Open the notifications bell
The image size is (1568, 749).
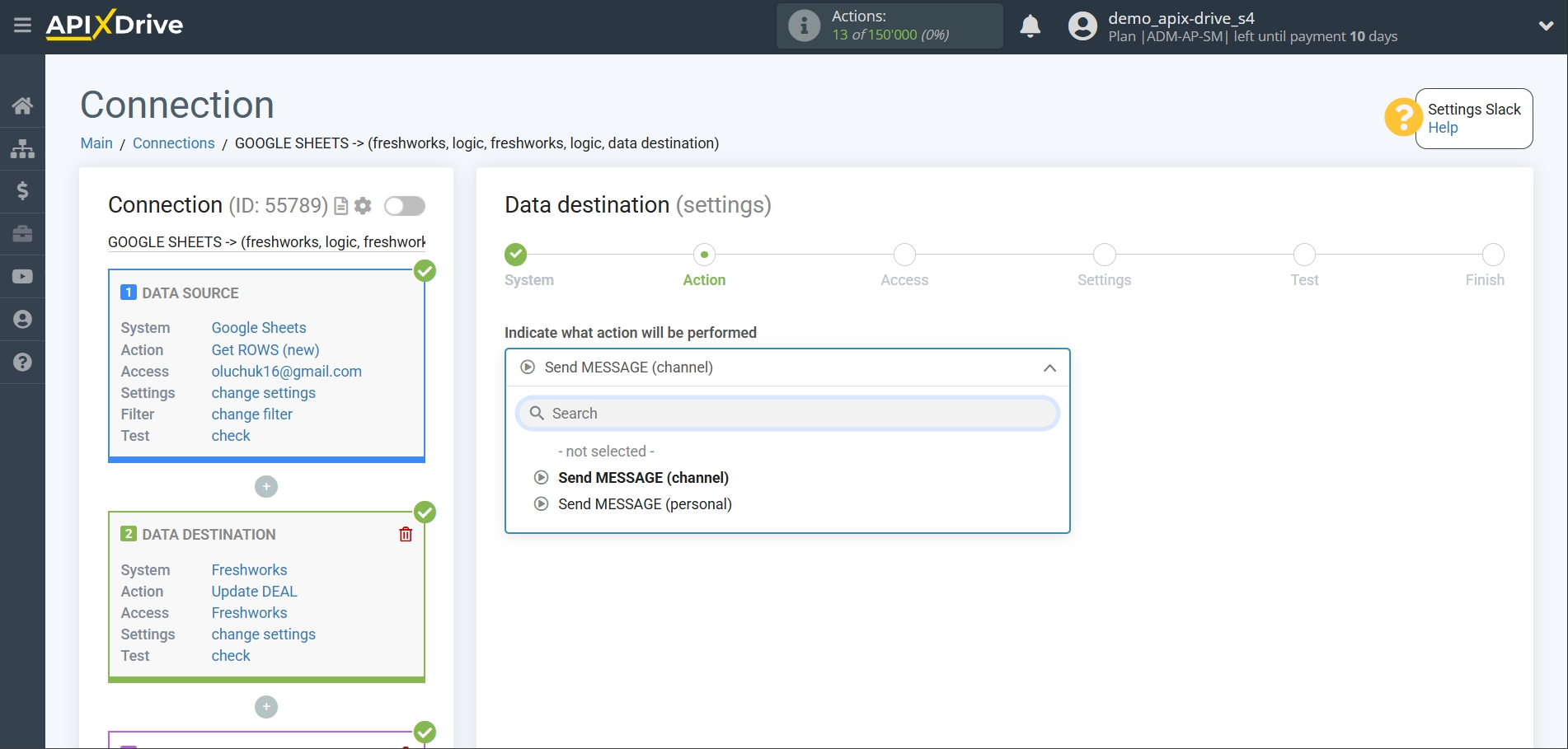click(x=1030, y=26)
